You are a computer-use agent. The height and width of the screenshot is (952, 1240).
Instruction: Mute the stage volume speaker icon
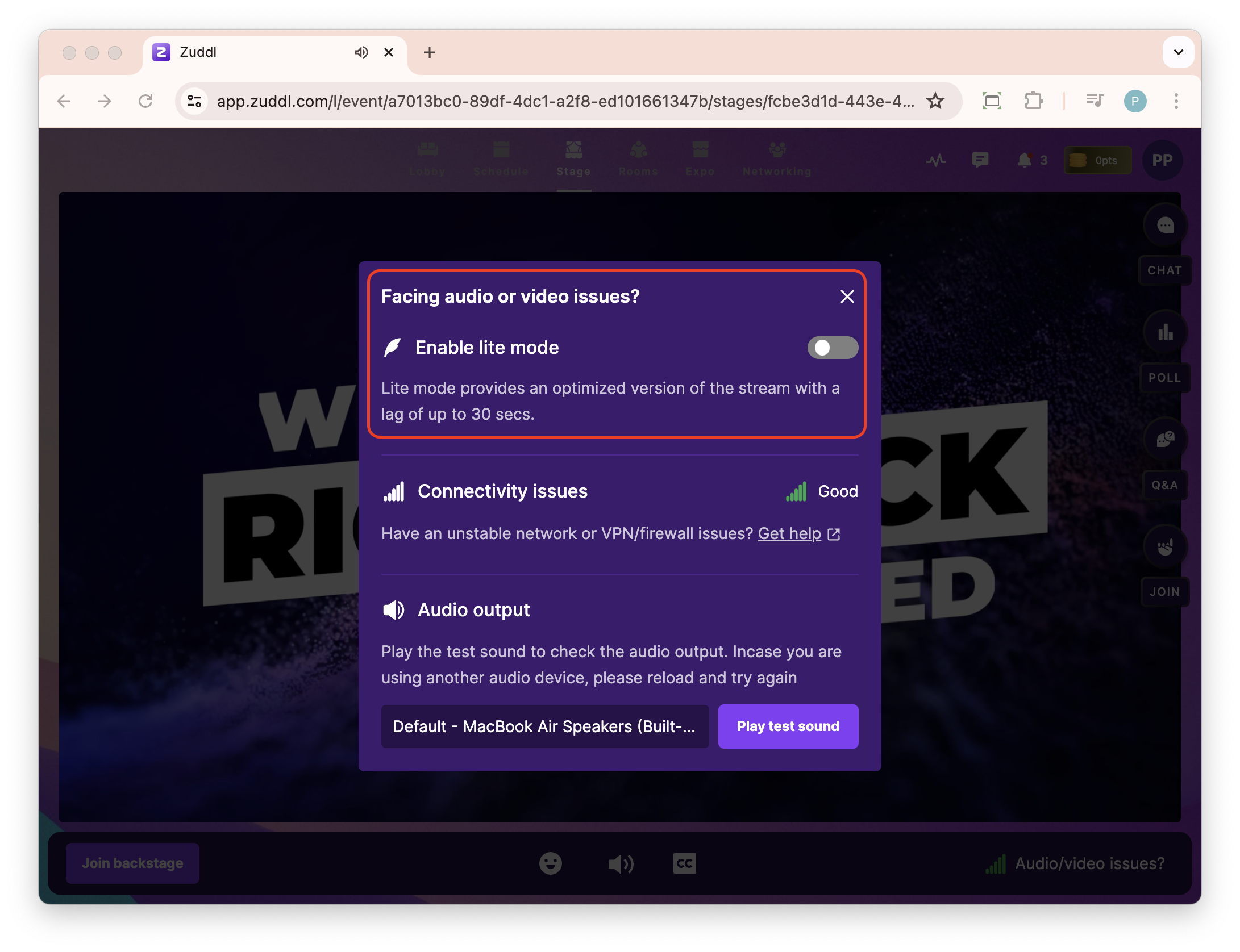point(621,863)
